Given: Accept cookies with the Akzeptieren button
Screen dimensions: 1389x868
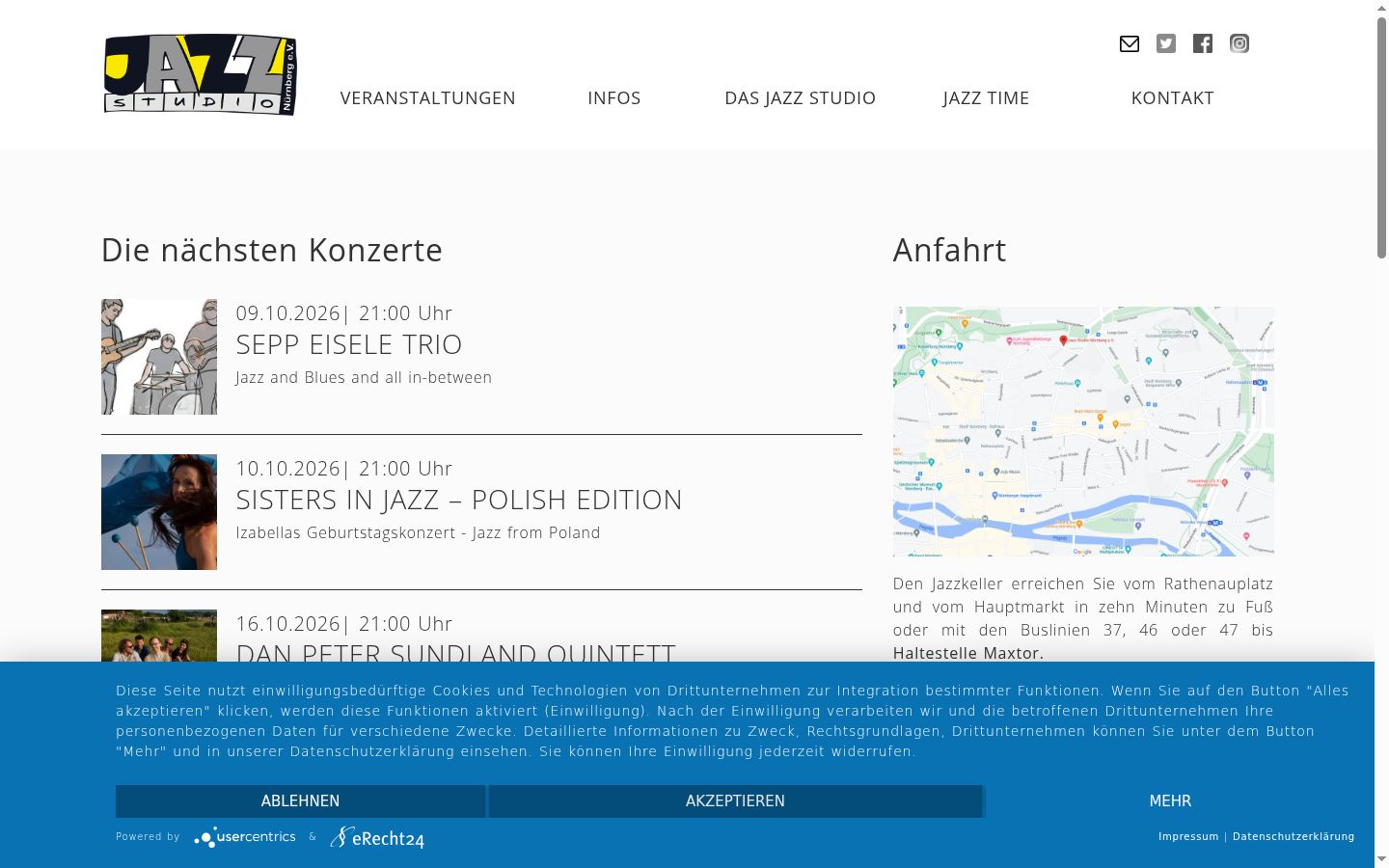Looking at the screenshot, I should click(735, 801).
